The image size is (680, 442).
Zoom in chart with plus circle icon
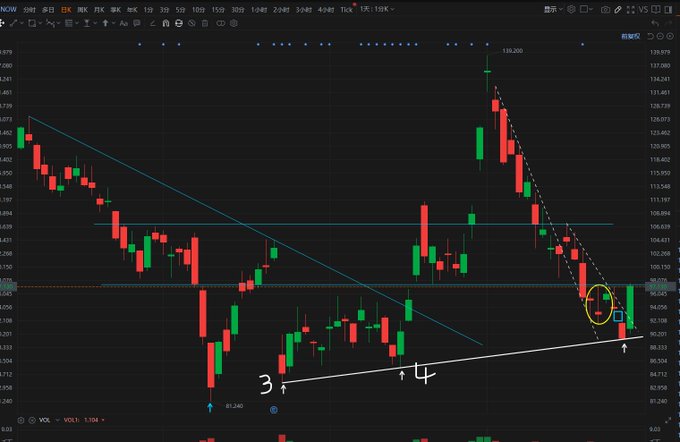tap(670, 36)
